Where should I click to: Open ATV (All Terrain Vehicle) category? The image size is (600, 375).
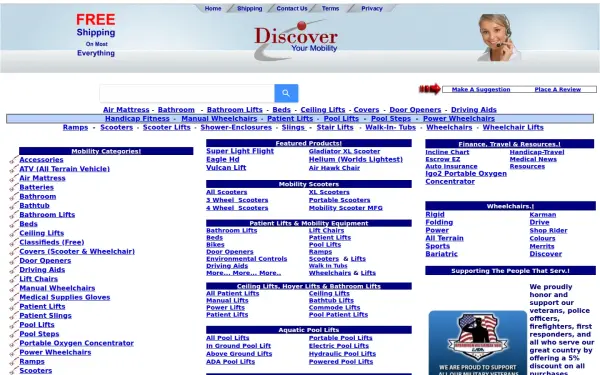click(65, 169)
